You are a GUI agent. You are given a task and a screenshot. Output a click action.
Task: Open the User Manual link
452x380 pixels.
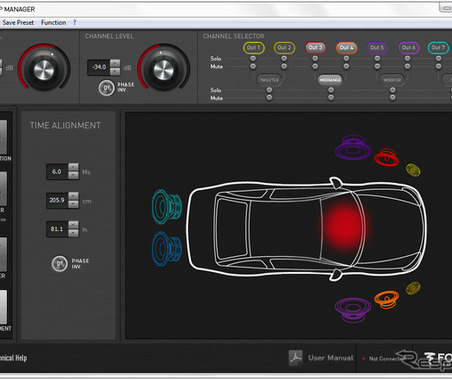(x=331, y=358)
